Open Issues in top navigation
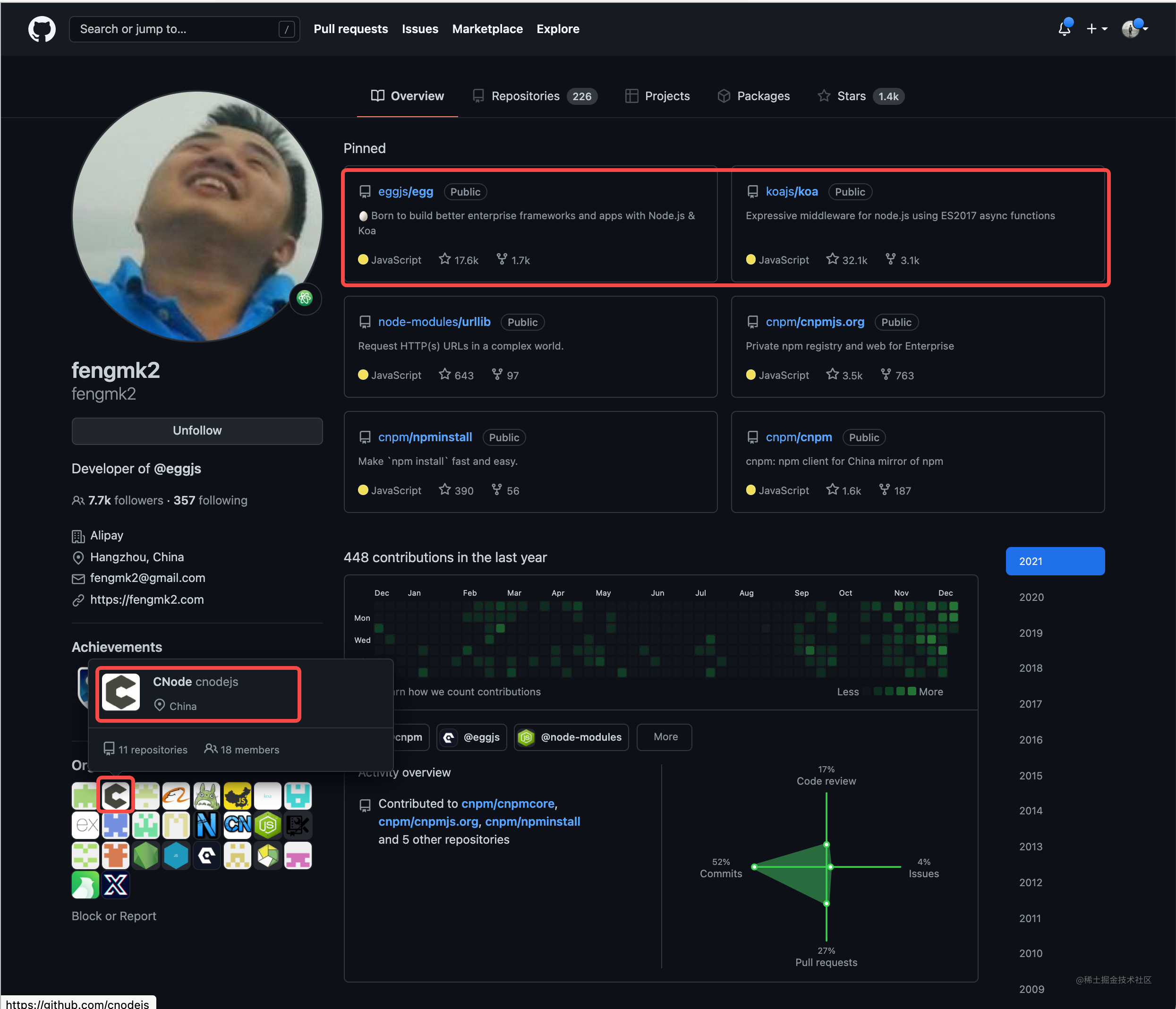The width and height of the screenshot is (1176, 1009). tap(420, 29)
